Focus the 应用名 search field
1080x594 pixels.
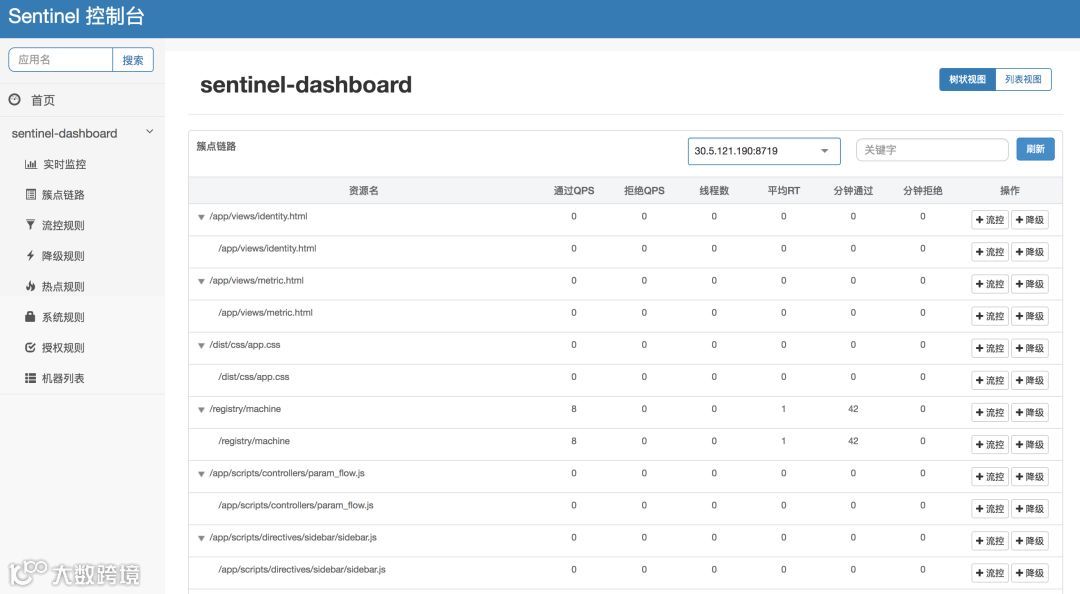pos(61,60)
